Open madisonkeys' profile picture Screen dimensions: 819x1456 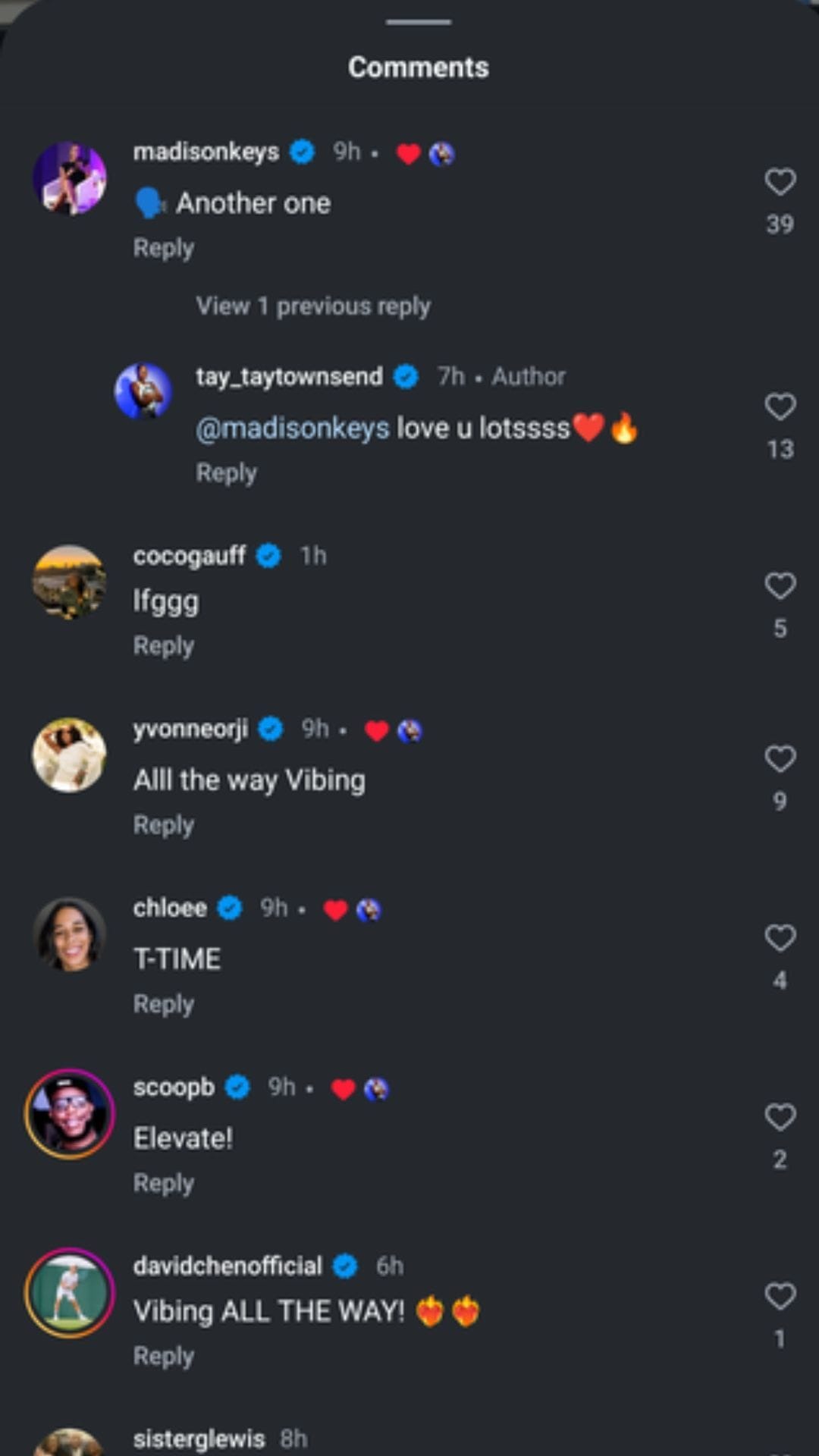70,178
